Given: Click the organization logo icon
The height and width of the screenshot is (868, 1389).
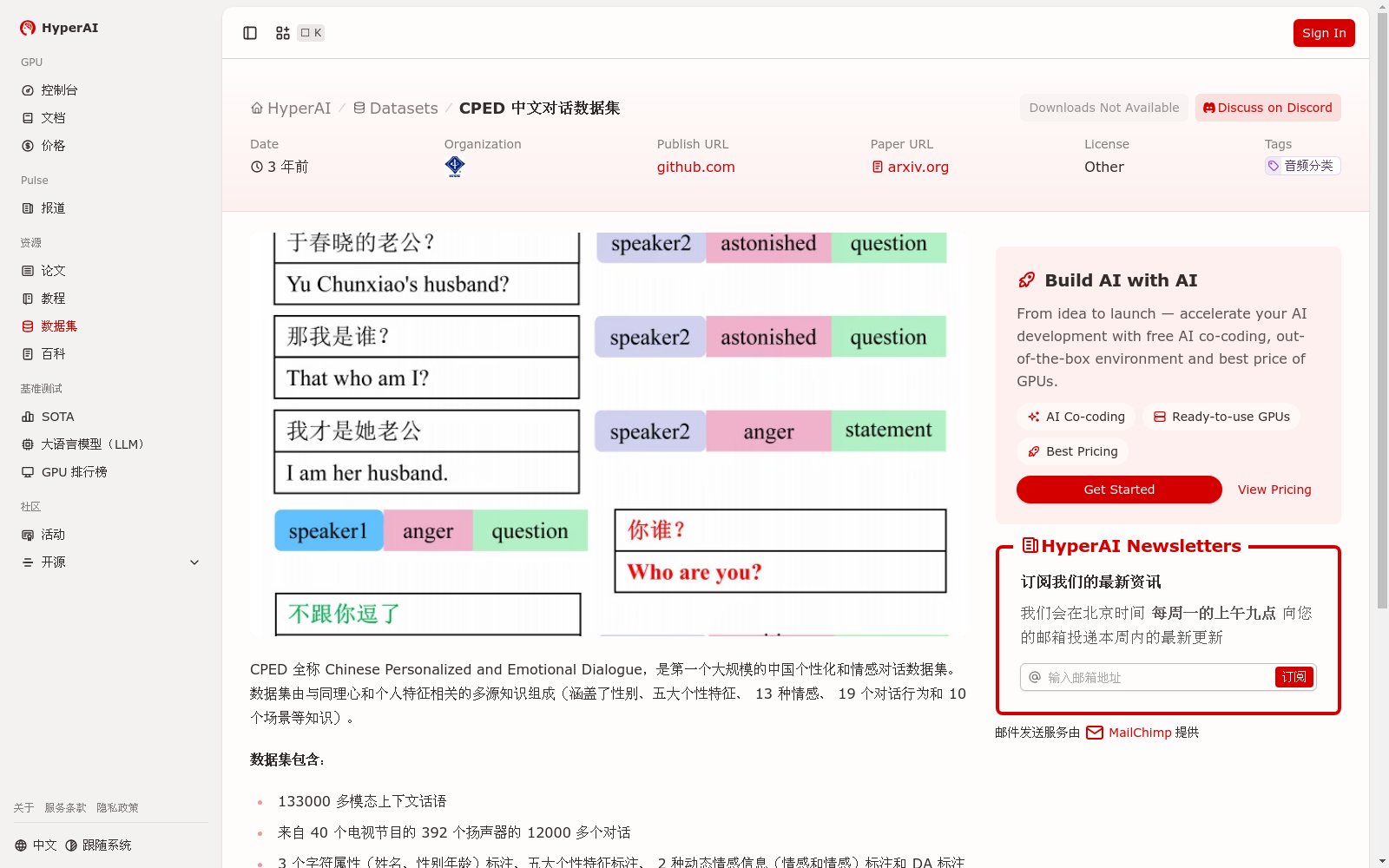Looking at the screenshot, I should 455,167.
